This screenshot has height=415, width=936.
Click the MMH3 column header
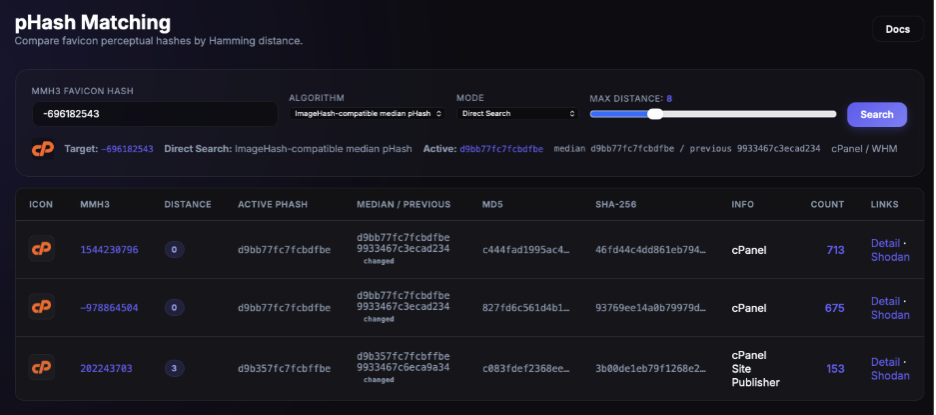tap(95, 204)
